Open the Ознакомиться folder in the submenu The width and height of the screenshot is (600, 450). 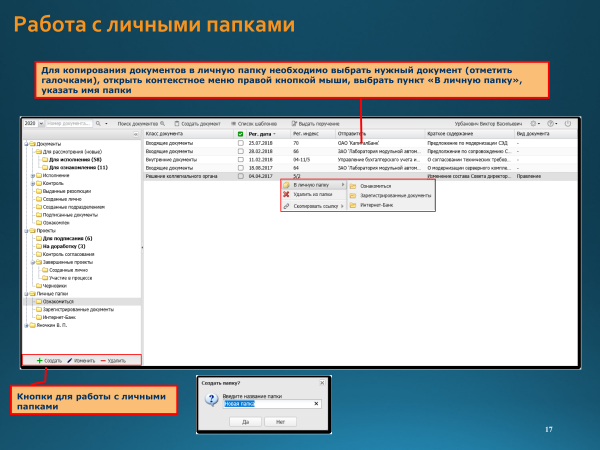[381, 185]
